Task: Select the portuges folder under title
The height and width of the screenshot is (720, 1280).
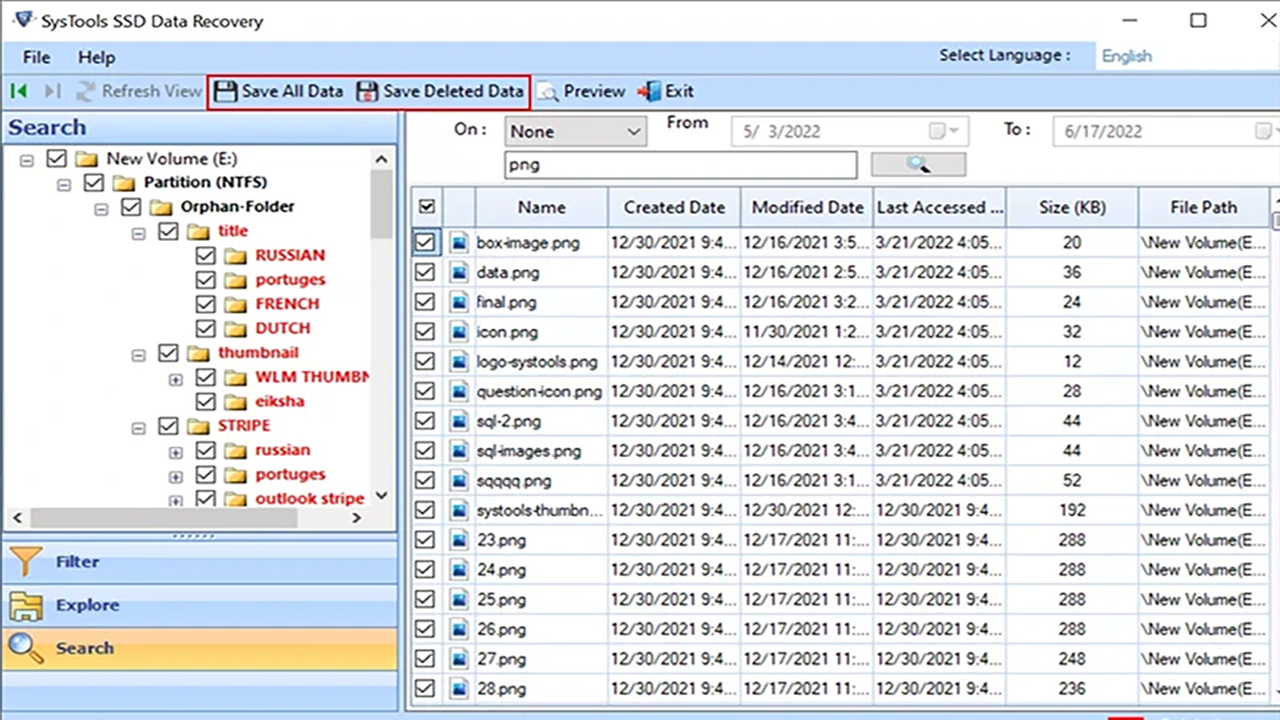Action: tap(290, 280)
